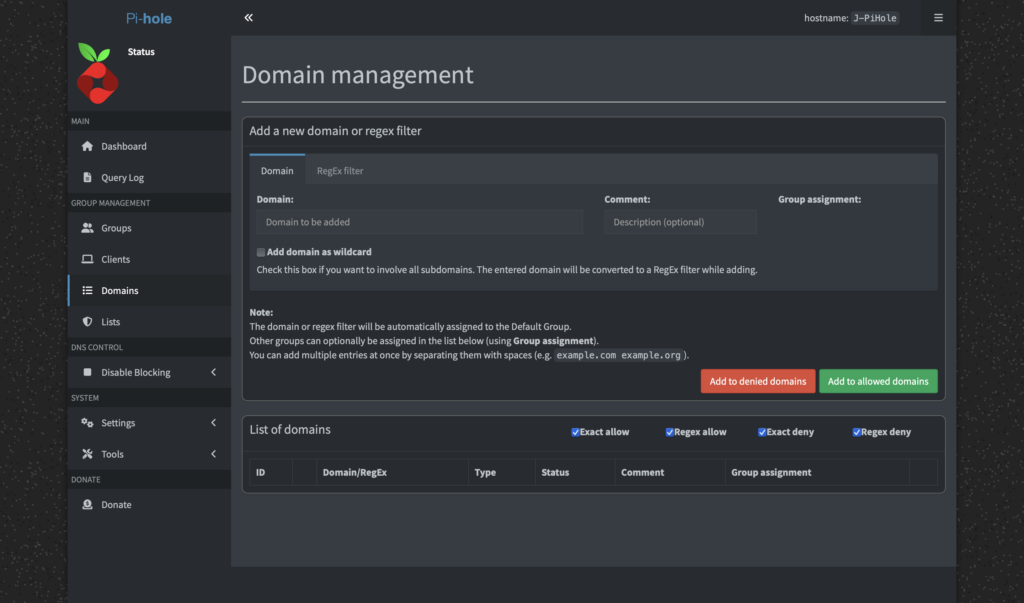Viewport: 1024px width, 603px height.
Task: Expand the Tools submenu chevron
Action: [213, 454]
